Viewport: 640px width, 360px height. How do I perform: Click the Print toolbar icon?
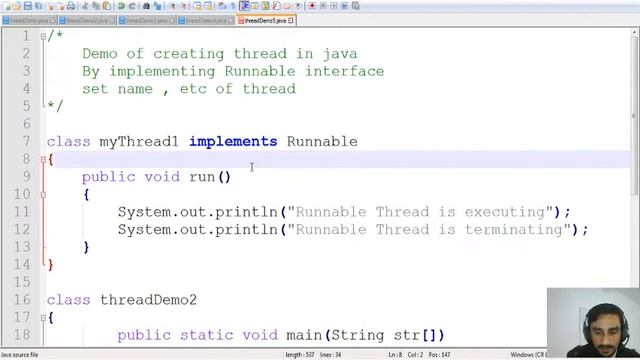click(x=71, y=6)
